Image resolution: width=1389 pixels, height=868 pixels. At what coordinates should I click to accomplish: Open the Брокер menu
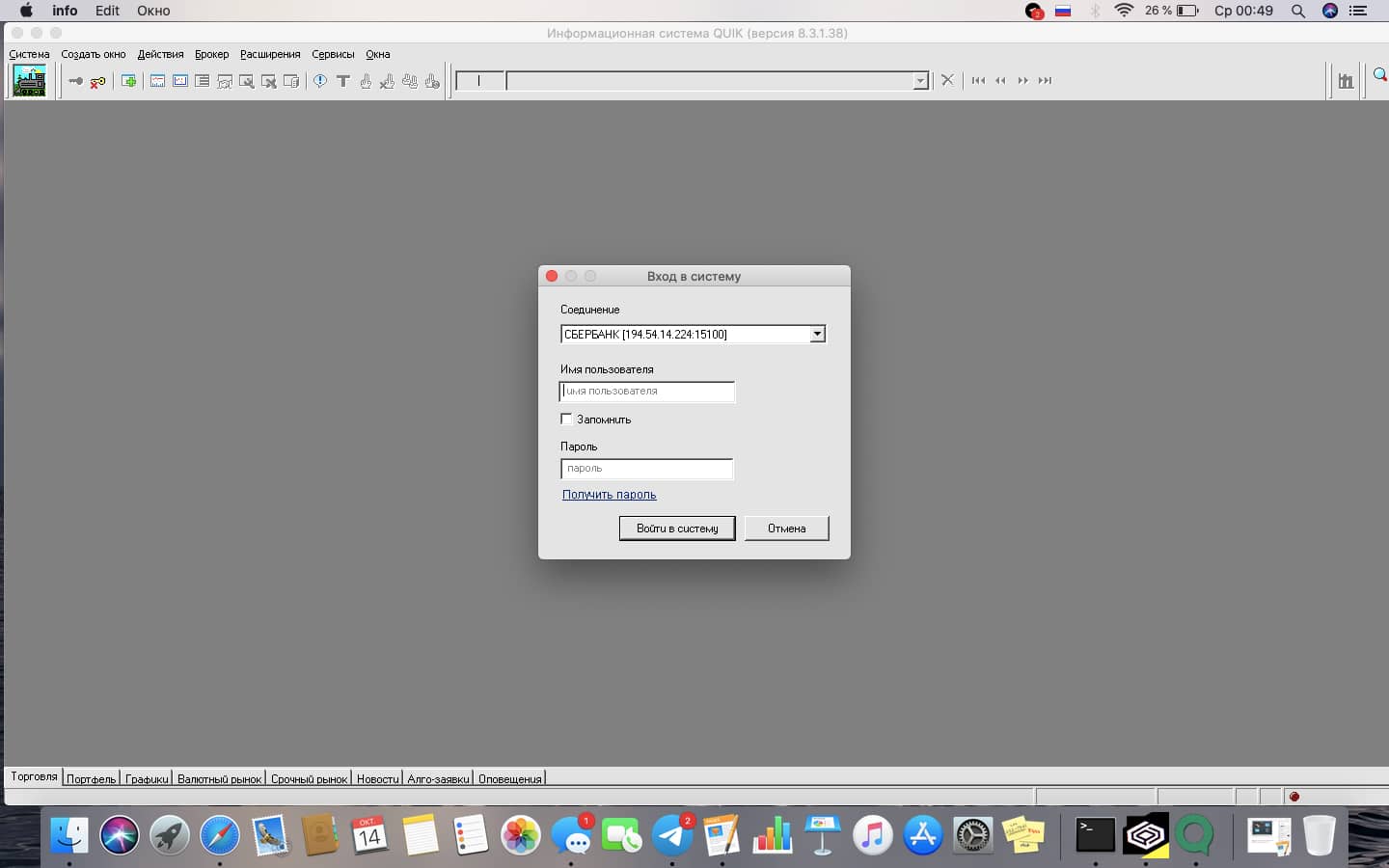click(211, 54)
